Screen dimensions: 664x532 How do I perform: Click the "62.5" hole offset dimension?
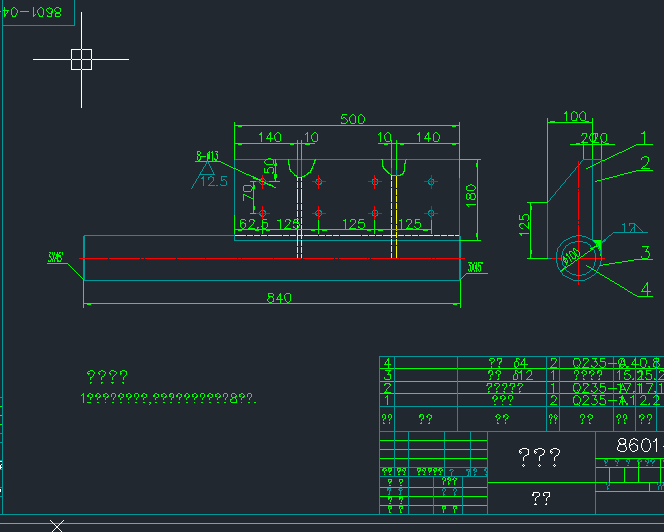[x=254, y=224]
